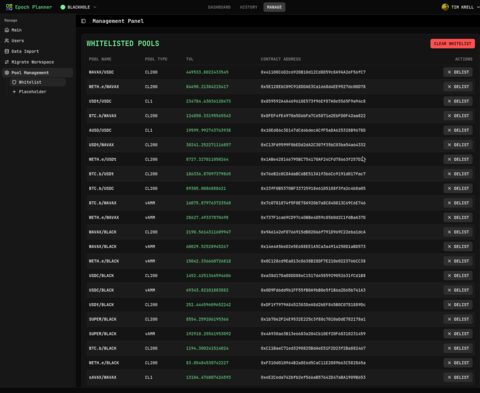
Task: Delist the USDC/BLACK CL200 pool
Action: pos(458,275)
